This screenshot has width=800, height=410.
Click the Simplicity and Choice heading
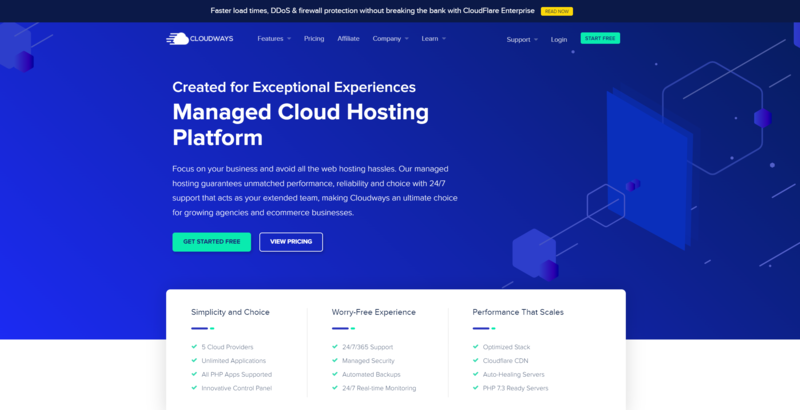230,312
